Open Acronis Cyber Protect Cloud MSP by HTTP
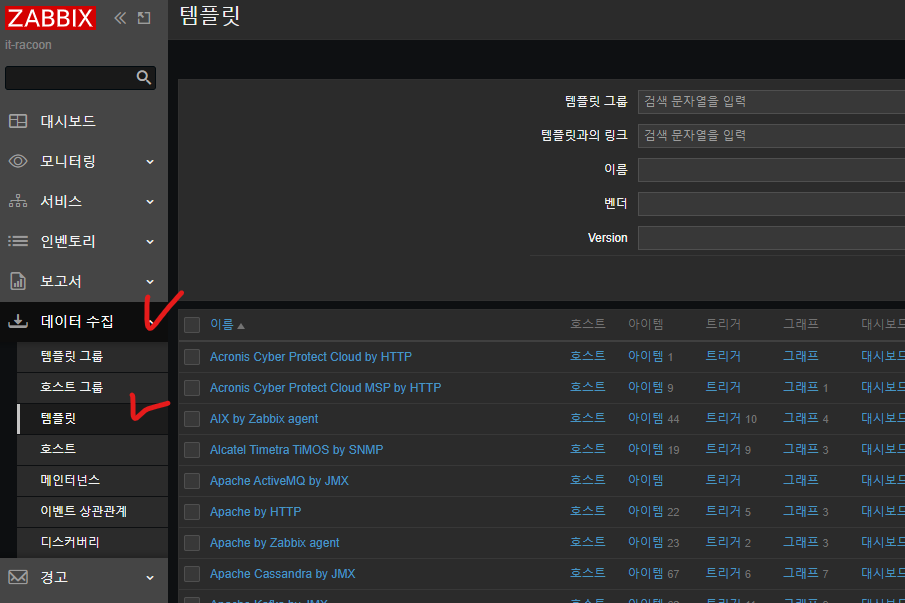The height and width of the screenshot is (603, 905). click(x=325, y=388)
